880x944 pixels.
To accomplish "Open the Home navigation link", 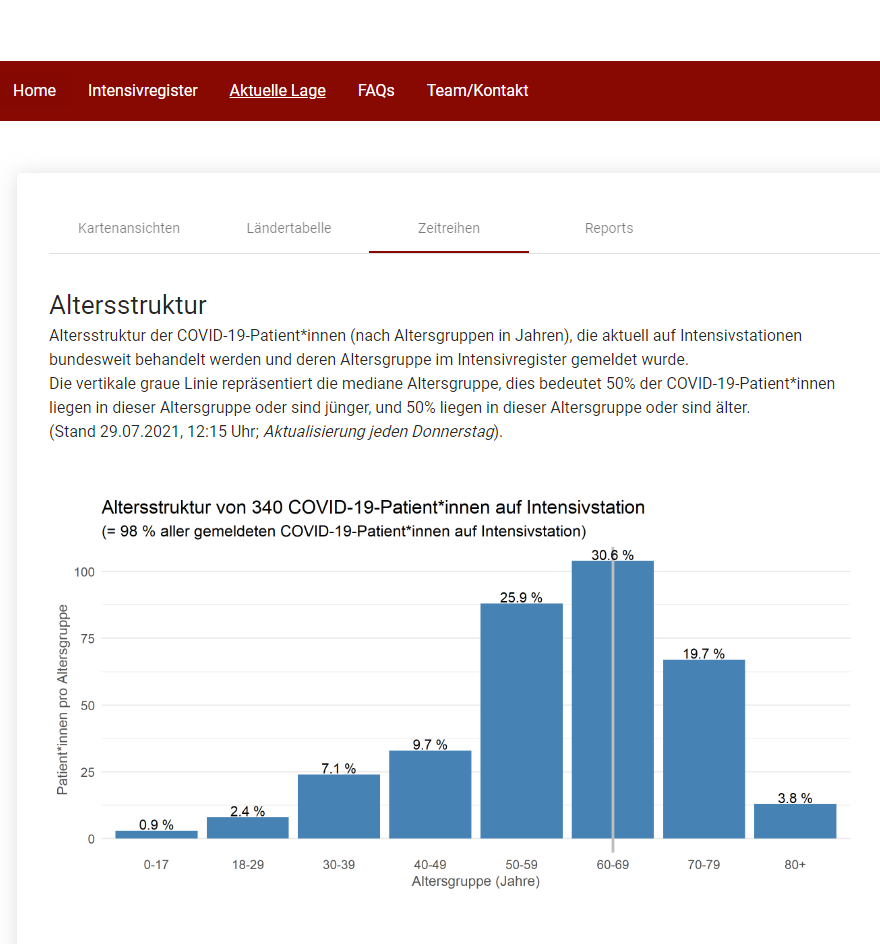I will 34,91.
